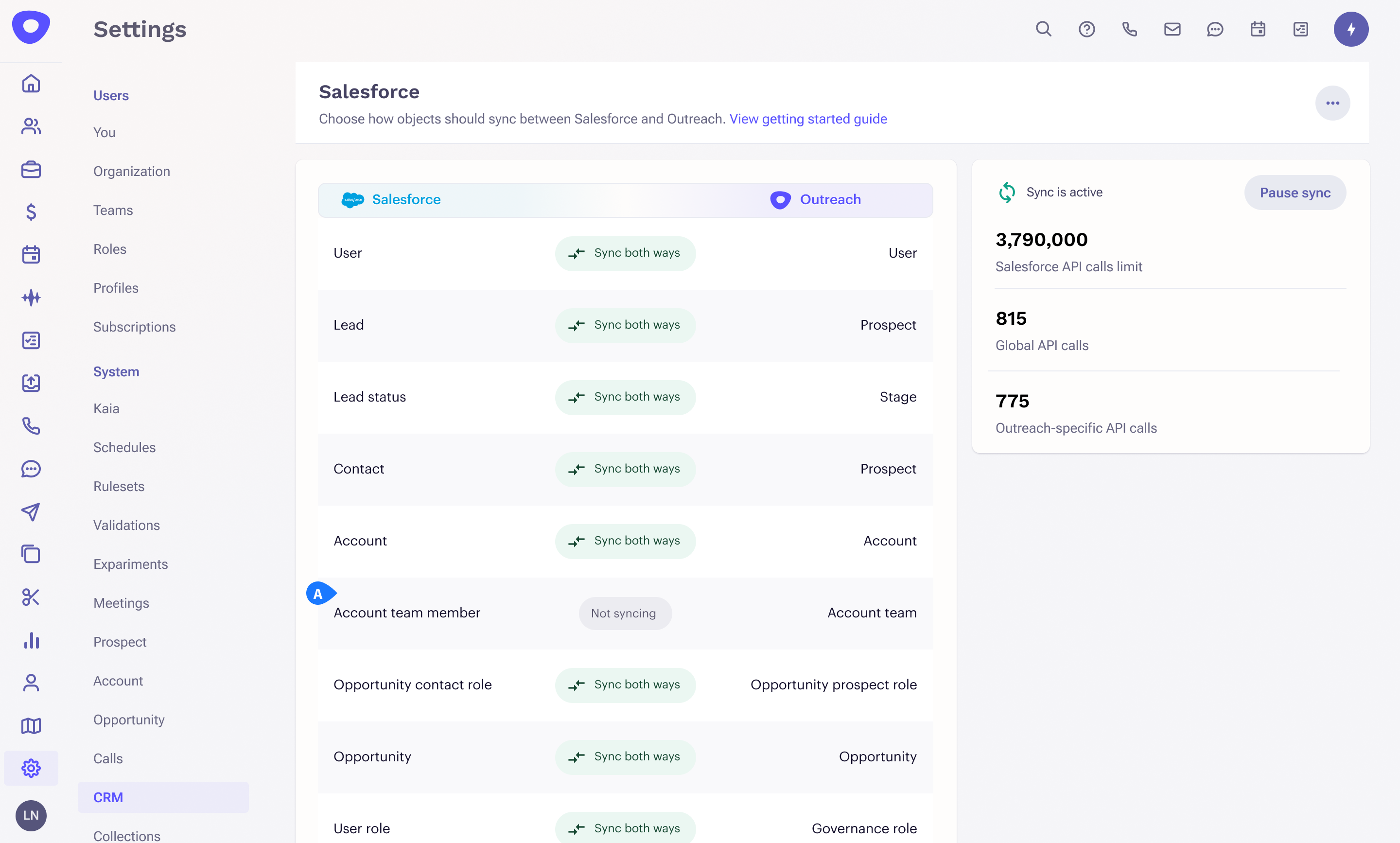
Task: Open Collections settings
Action: point(127,836)
